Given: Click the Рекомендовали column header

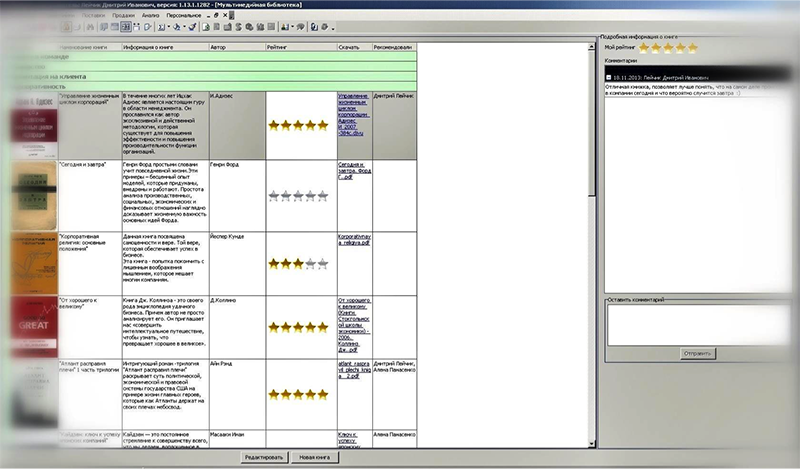Looking at the screenshot, I should coord(394,47).
